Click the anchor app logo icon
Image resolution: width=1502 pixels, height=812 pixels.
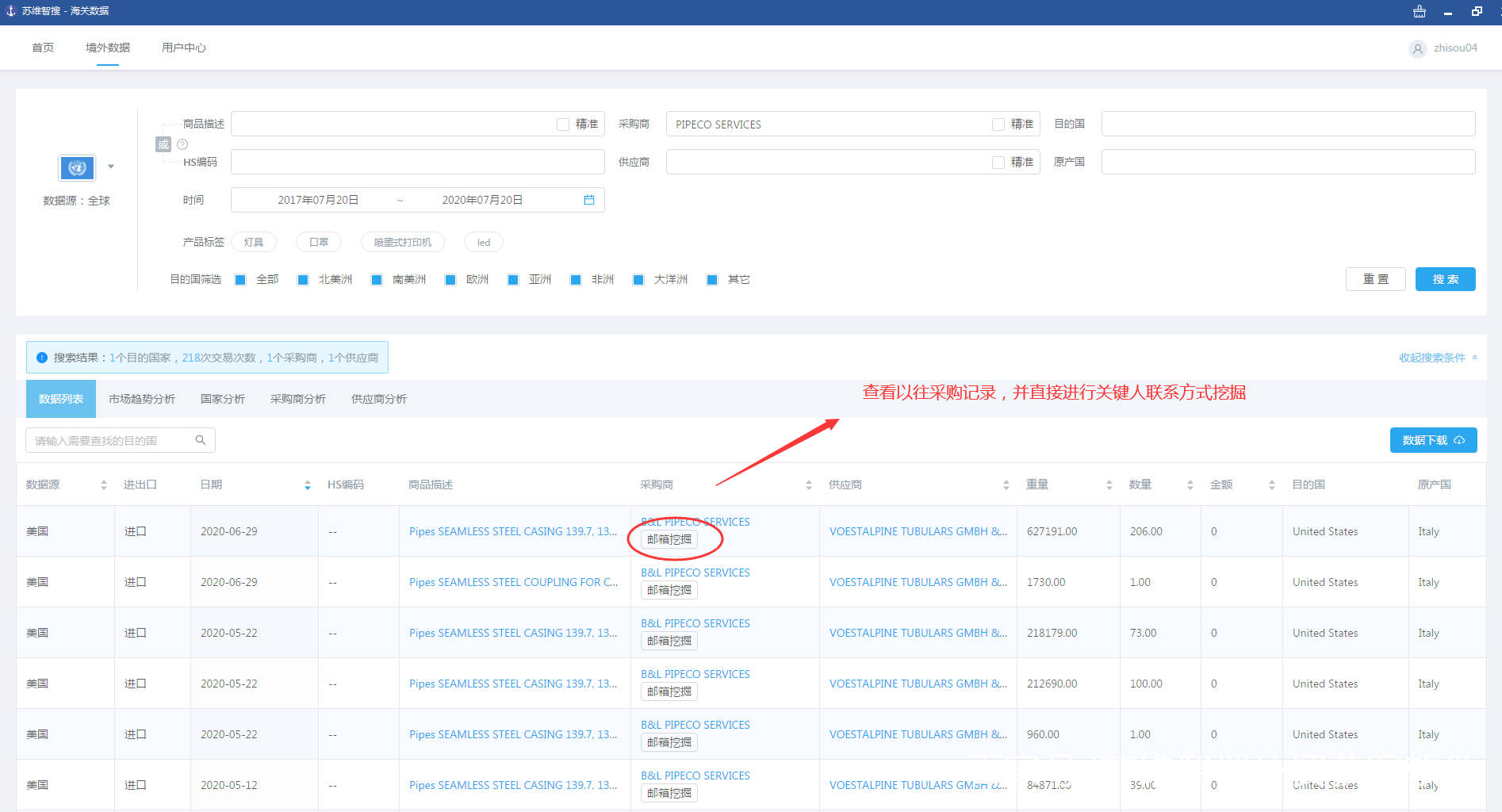tap(10, 11)
